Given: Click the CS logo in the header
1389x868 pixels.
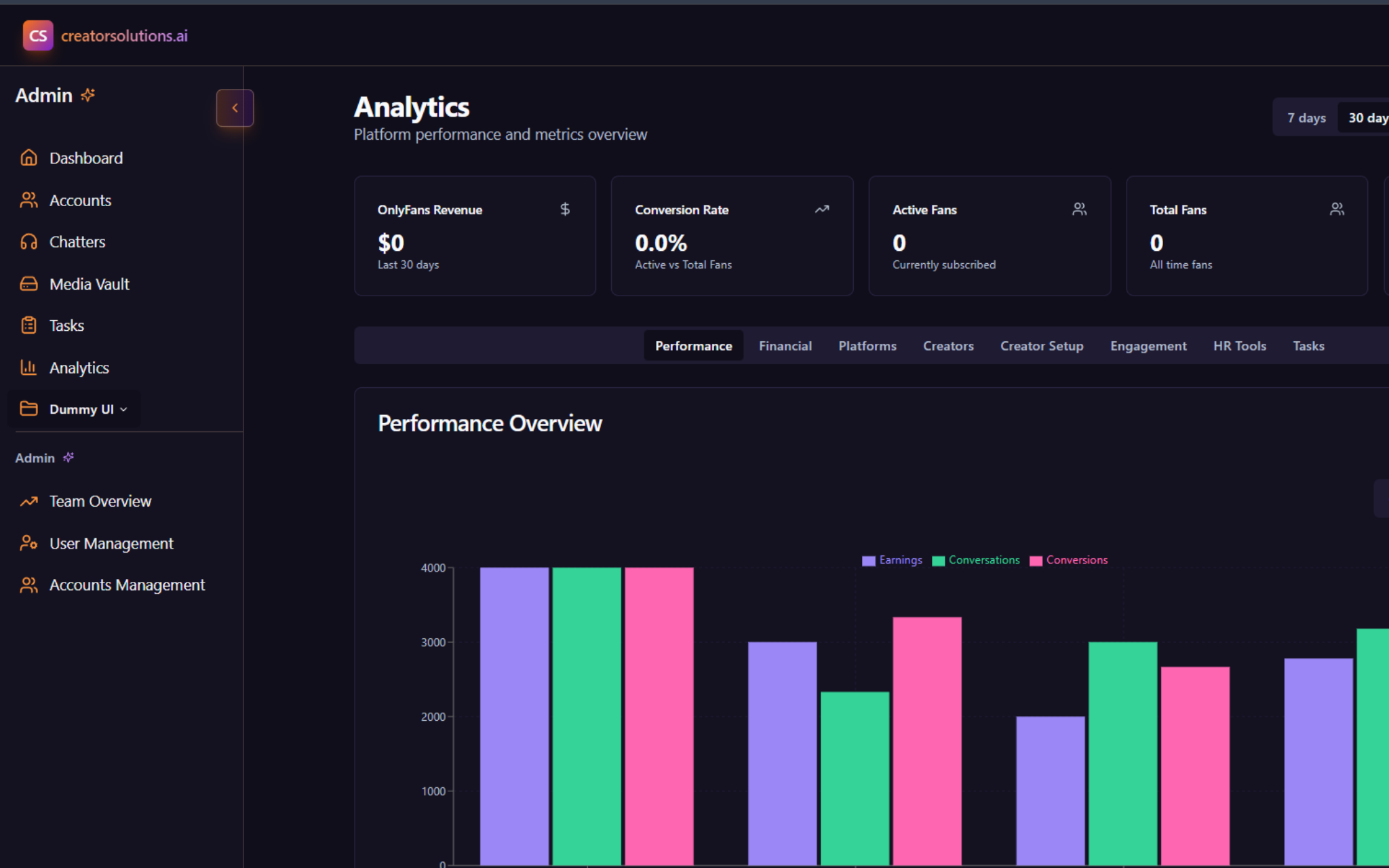Looking at the screenshot, I should click(x=38, y=35).
